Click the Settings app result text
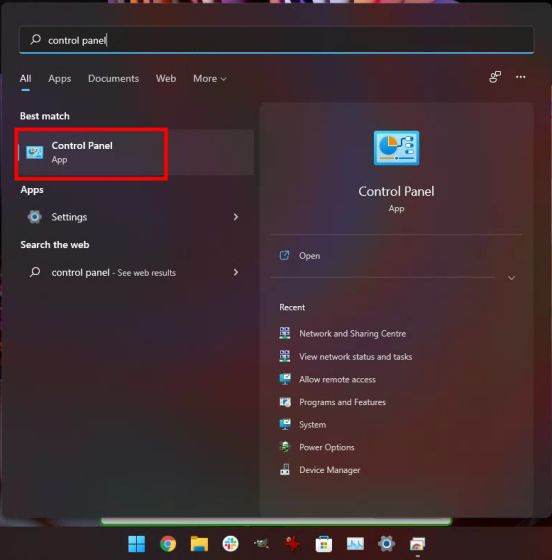 (x=69, y=217)
